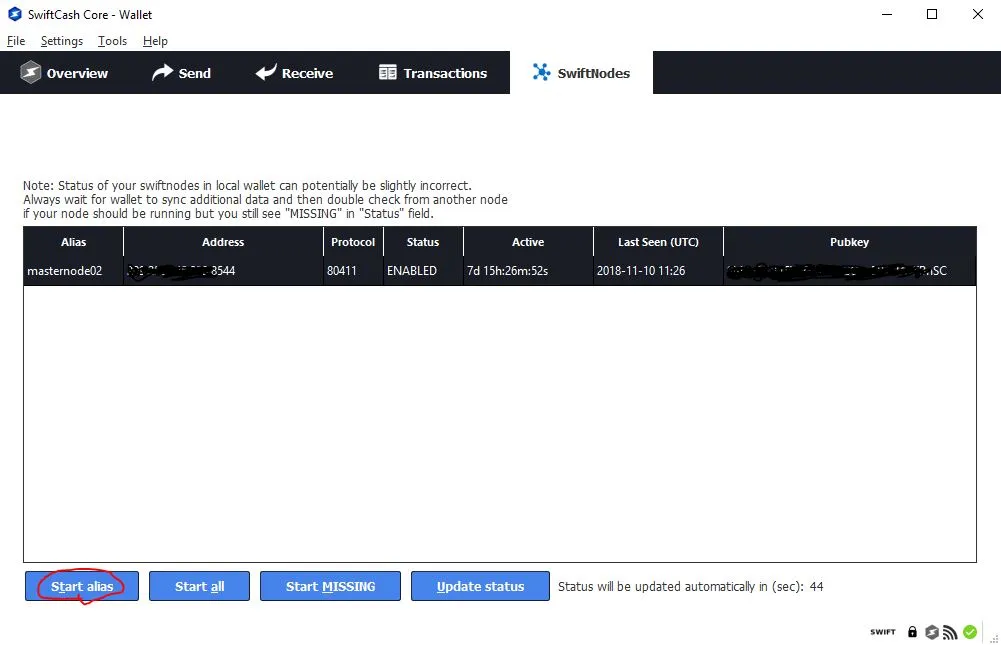The height and width of the screenshot is (645, 1001).
Task: Open the File menu
Action: click(x=16, y=41)
